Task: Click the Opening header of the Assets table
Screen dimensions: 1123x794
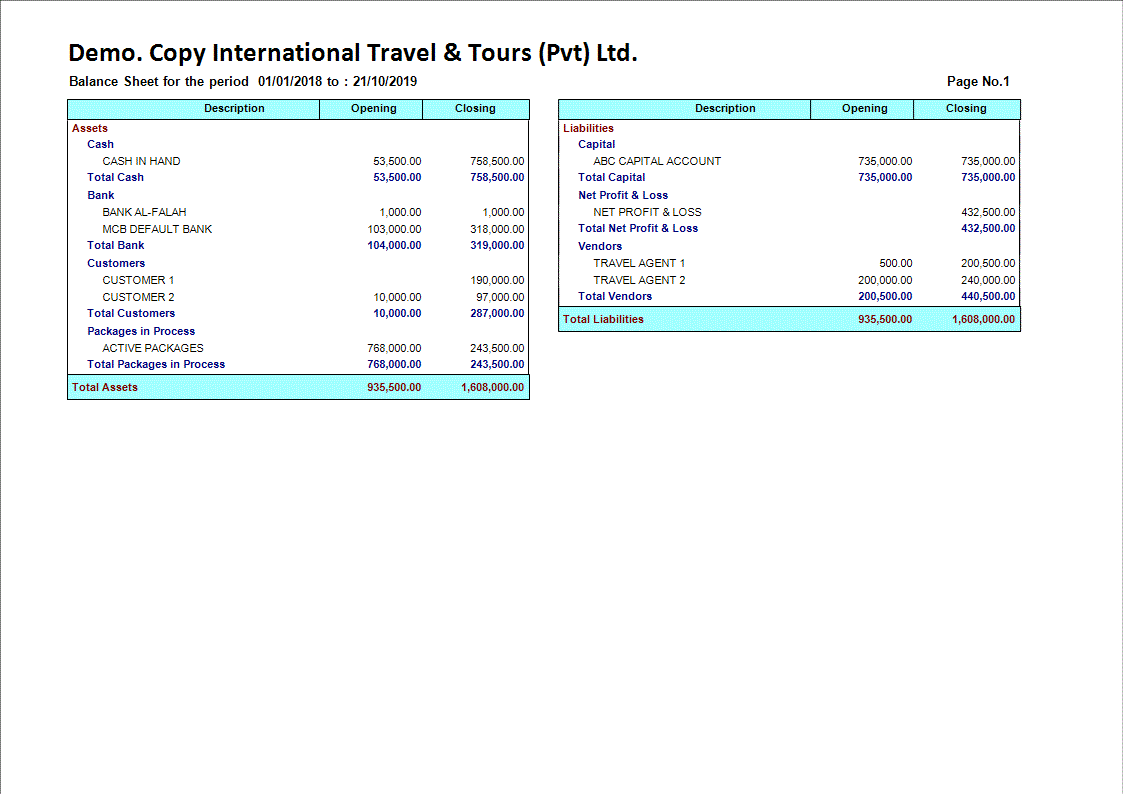Action: pos(373,108)
